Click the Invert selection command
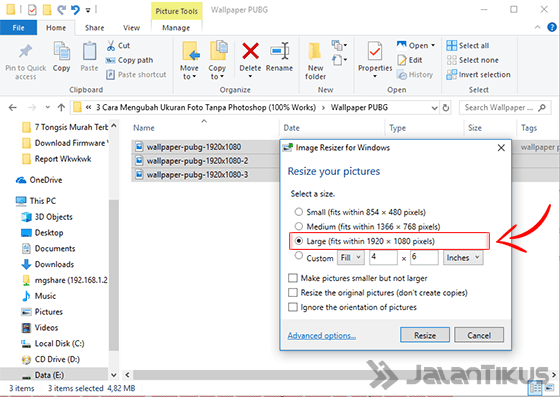Viewport: 560px width, 397px height. coord(478,75)
